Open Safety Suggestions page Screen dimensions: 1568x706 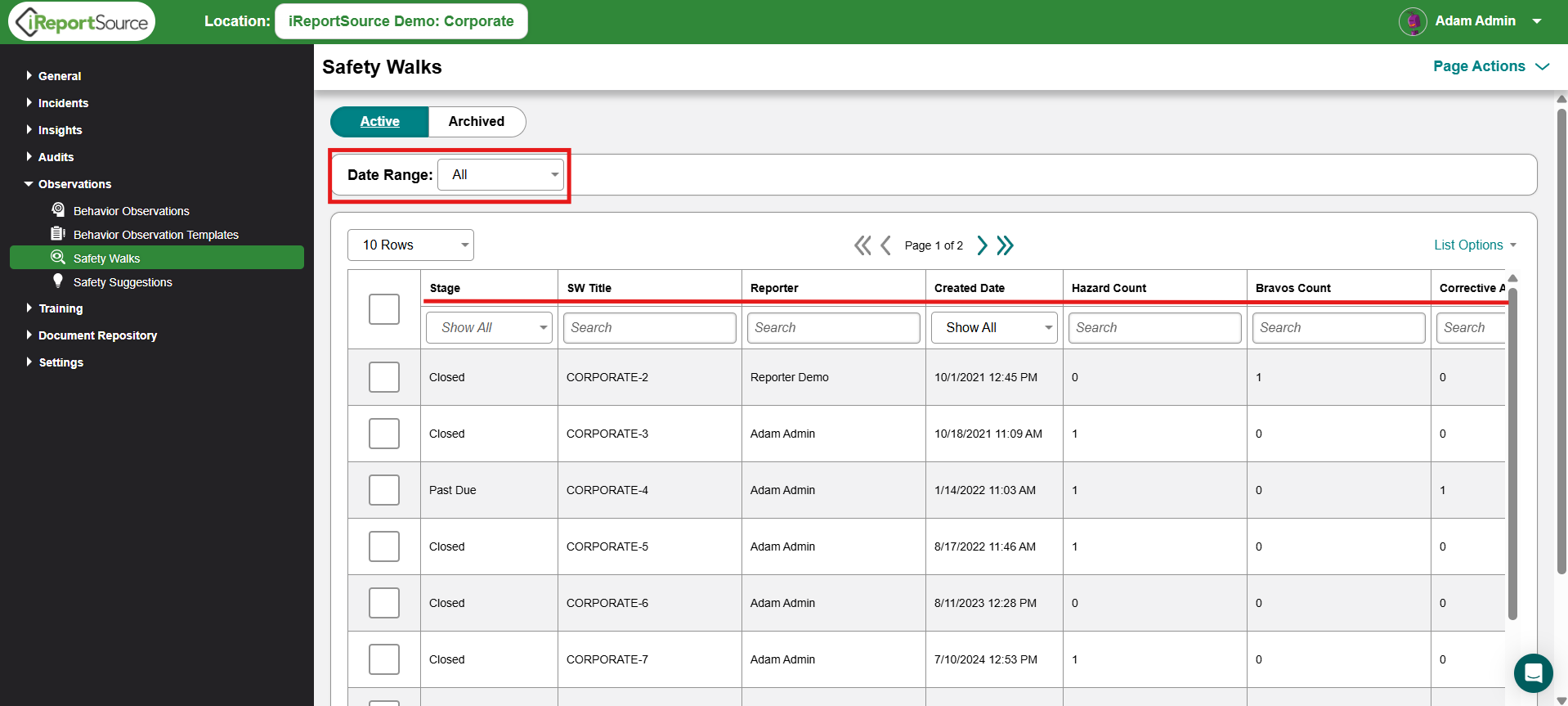tap(123, 282)
